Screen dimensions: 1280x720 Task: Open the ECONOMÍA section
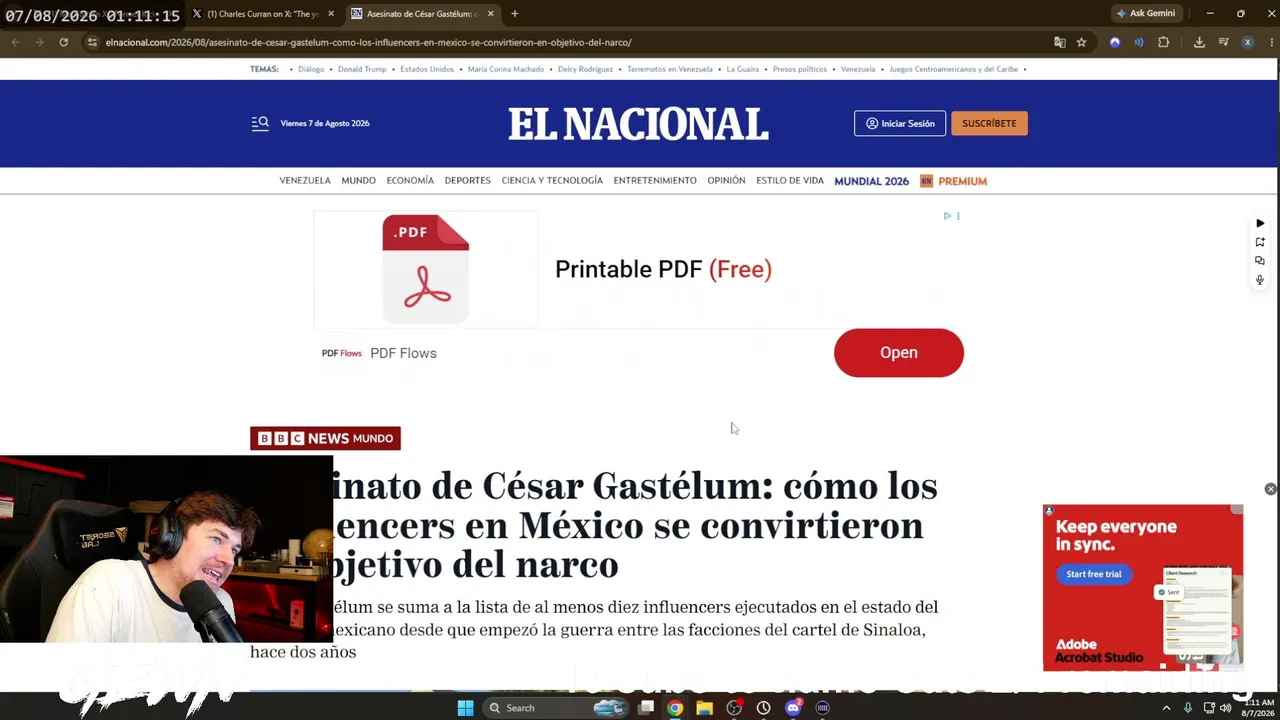click(x=410, y=181)
